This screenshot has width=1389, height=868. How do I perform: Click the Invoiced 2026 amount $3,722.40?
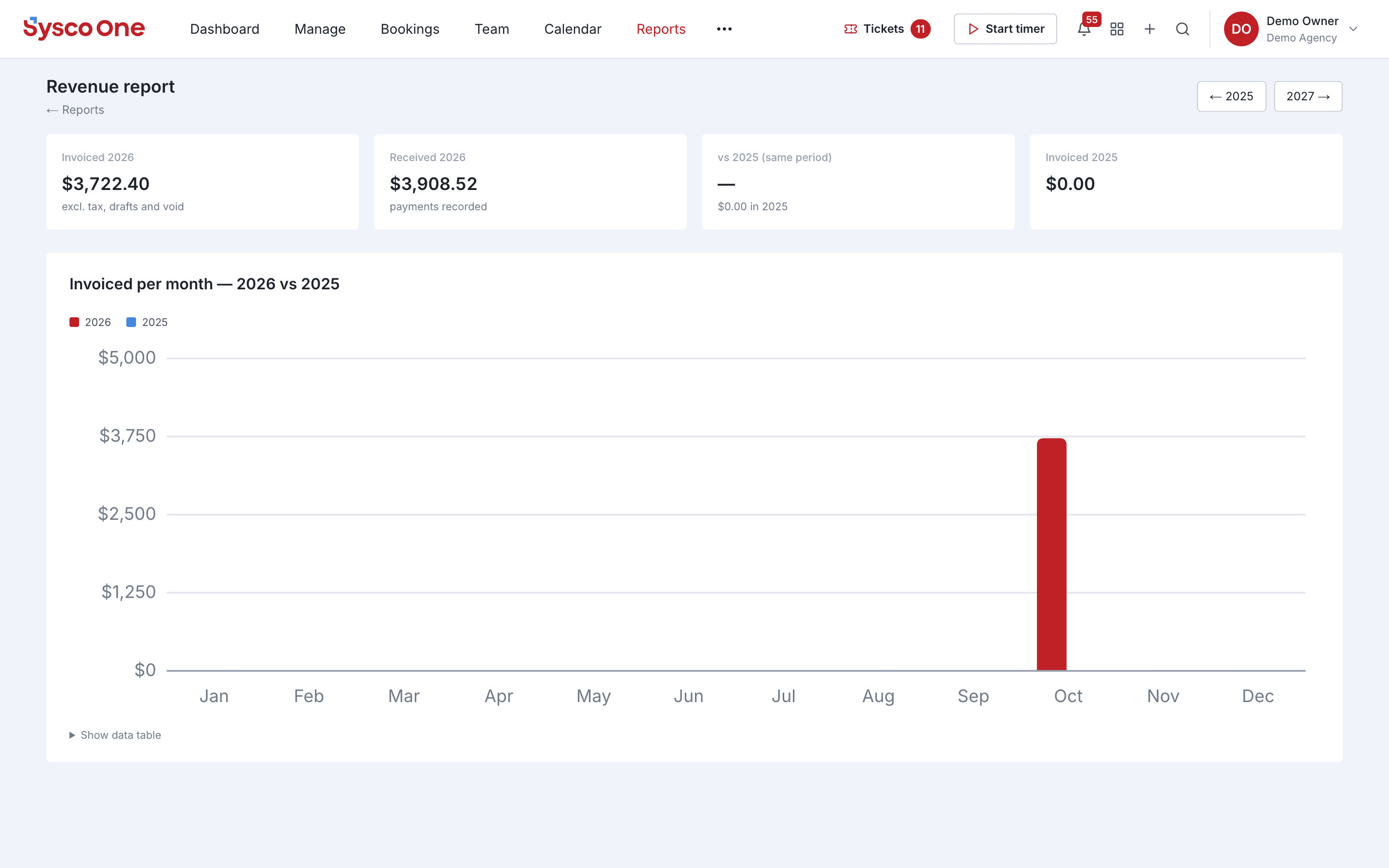pos(106,184)
